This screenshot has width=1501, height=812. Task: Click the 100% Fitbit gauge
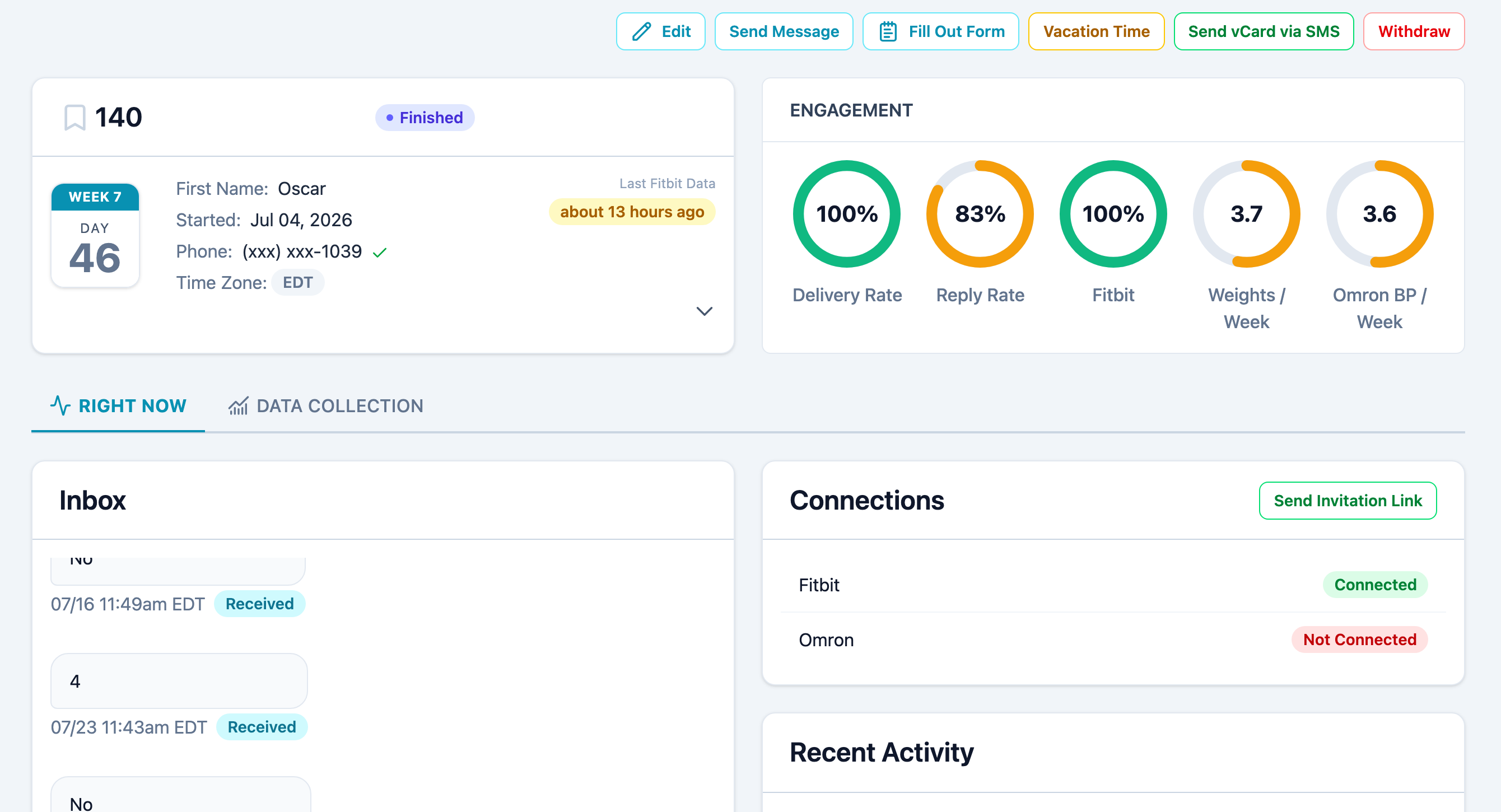tap(1113, 214)
